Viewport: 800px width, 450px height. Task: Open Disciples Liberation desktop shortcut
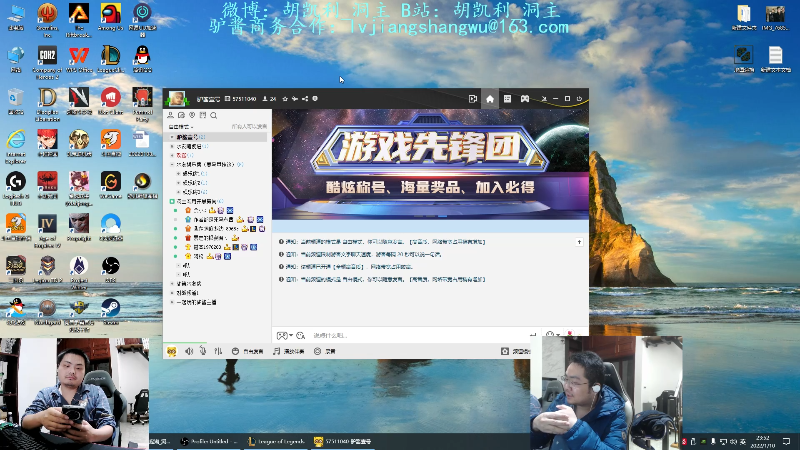[47, 105]
